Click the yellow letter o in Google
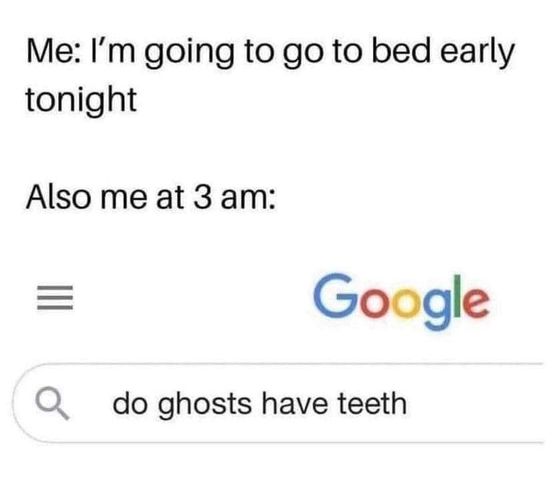This screenshot has width=552, height=501. [407, 303]
